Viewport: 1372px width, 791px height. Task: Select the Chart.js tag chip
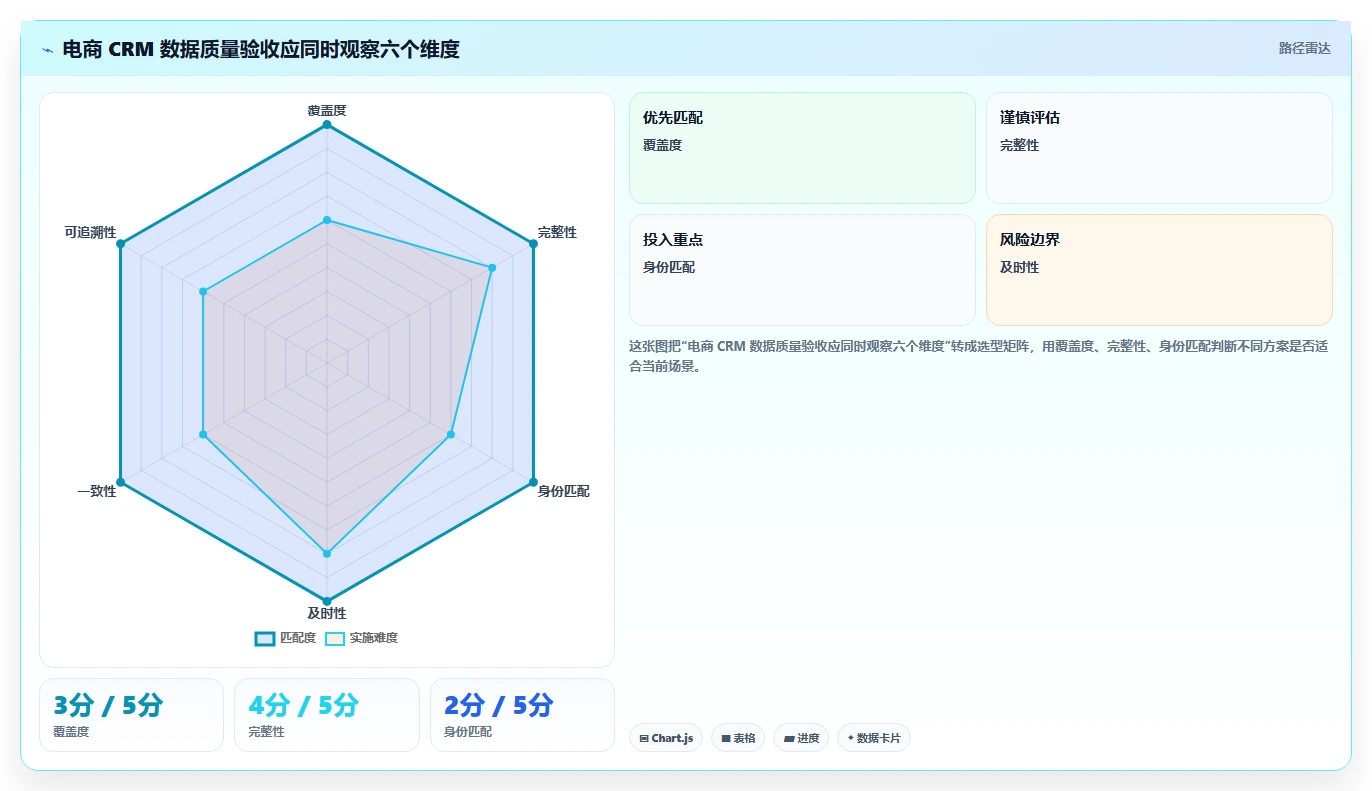[666, 738]
